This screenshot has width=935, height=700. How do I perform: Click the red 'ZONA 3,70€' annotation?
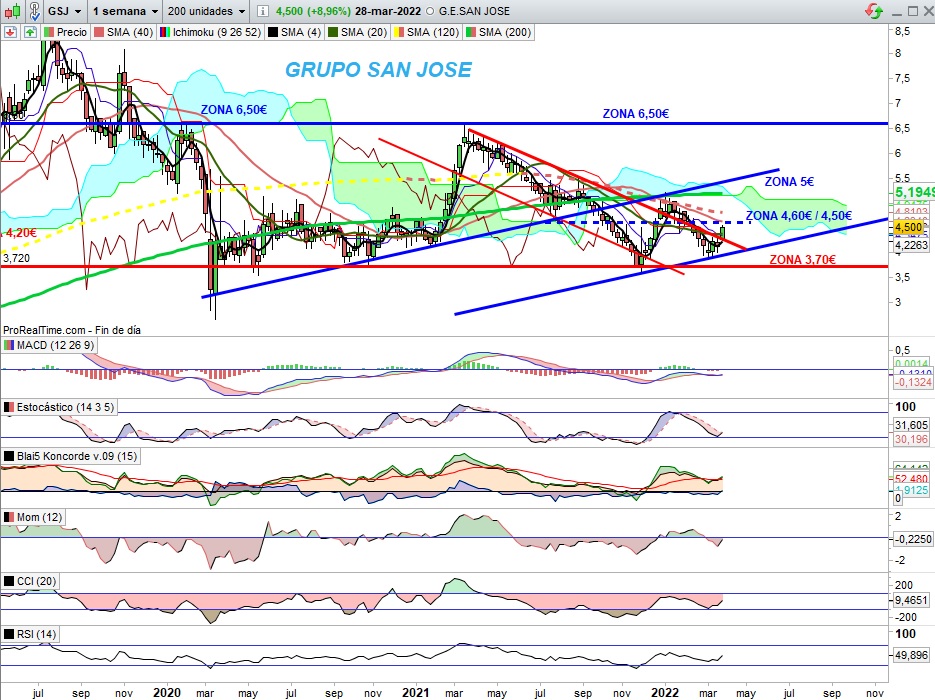[802, 259]
